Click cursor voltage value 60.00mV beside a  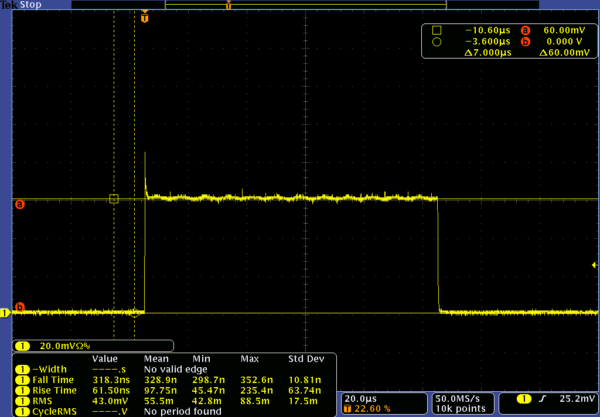[x=564, y=31]
